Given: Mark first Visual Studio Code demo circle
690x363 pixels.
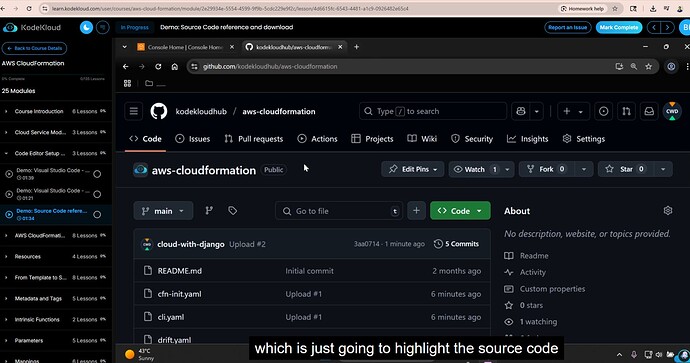Looking at the screenshot, I should 97,174.
